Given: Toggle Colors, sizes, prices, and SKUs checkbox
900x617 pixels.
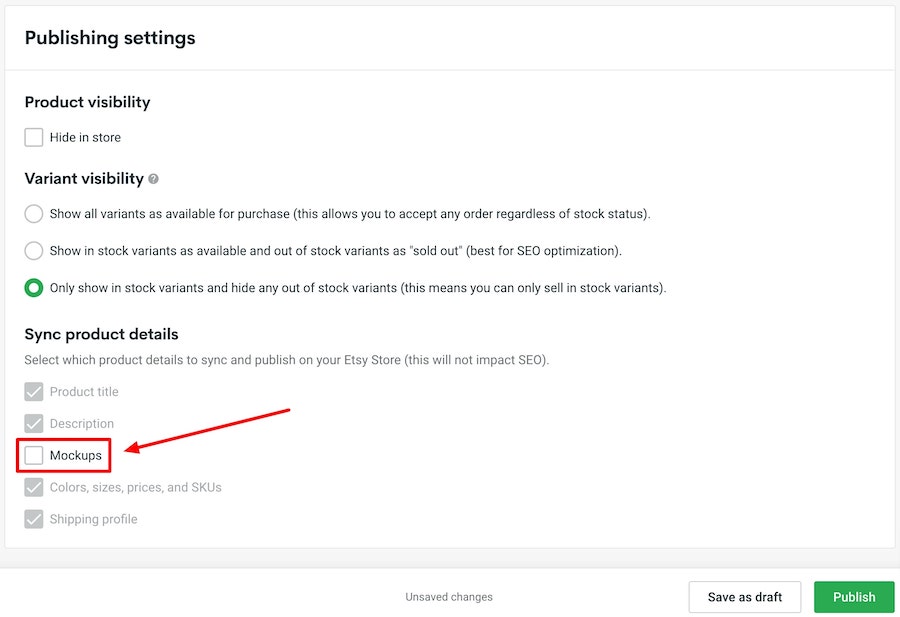Looking at the screenshot, I should (x=34, y=488).
